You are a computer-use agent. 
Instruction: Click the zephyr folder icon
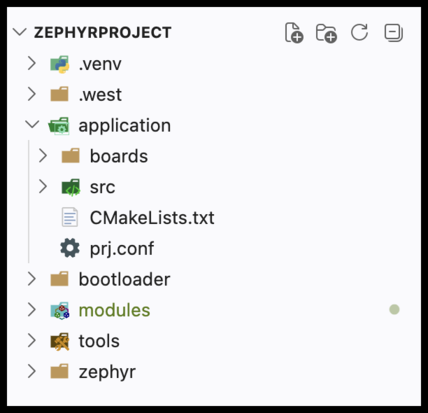(59, 371)
